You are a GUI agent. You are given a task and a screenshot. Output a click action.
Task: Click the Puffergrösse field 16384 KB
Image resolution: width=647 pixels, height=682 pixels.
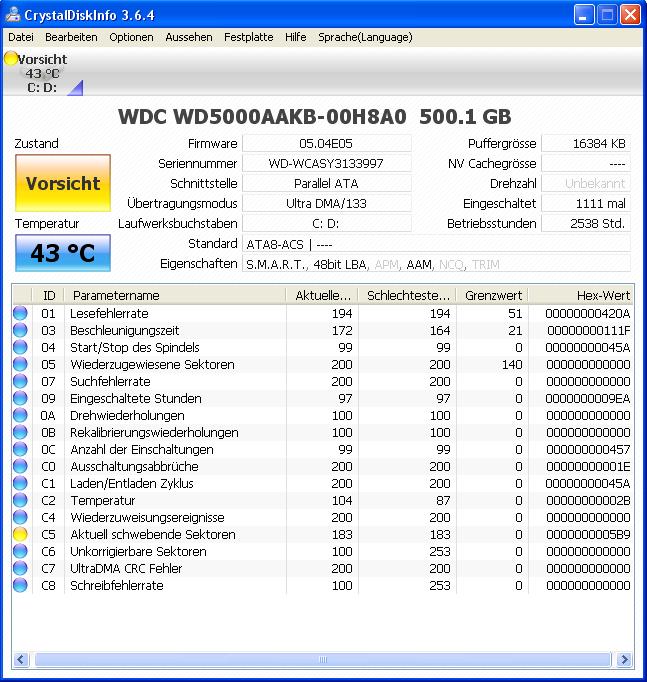(586, 143)
